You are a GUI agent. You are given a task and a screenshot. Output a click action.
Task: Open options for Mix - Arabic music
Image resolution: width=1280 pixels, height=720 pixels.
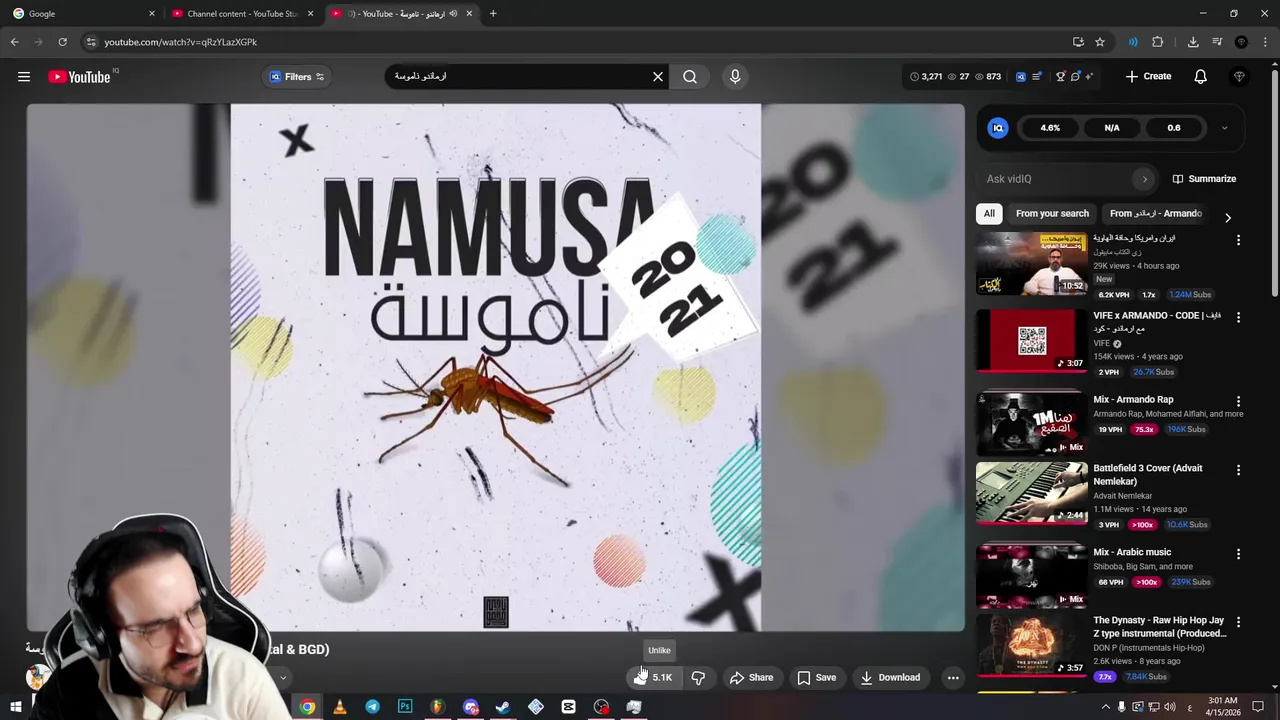pyautogui.click(x=1238, y=554)
